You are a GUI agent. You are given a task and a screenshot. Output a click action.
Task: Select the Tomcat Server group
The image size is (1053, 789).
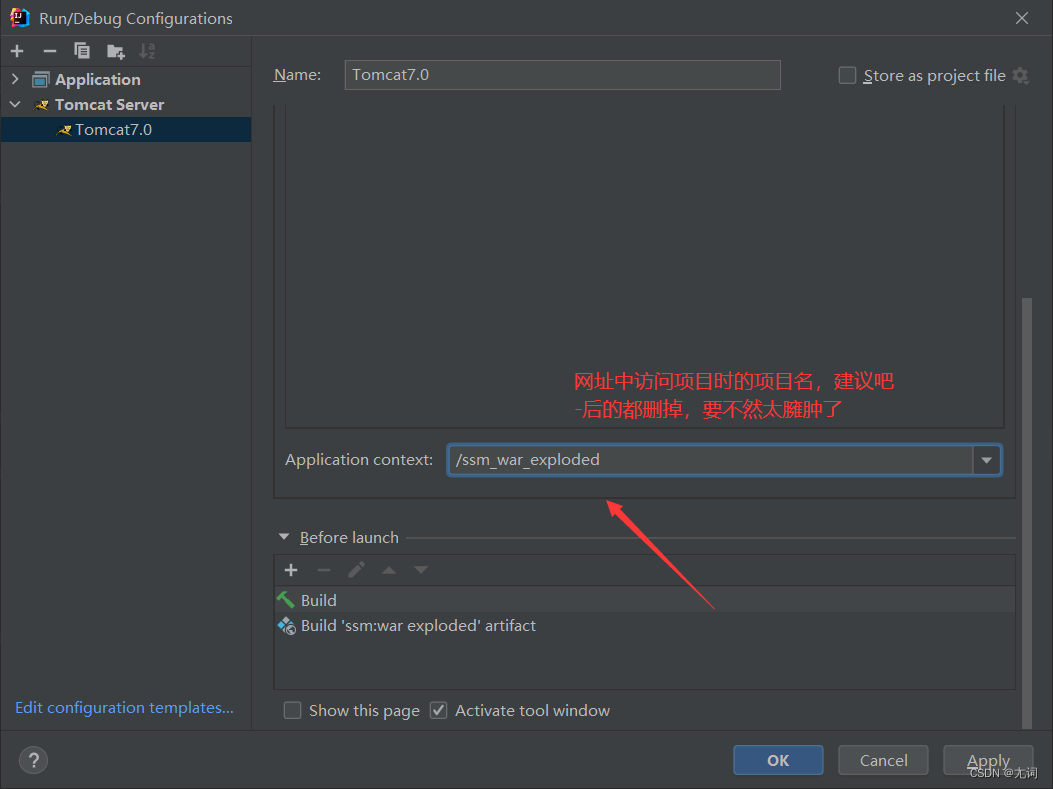(x=109, y=105)
